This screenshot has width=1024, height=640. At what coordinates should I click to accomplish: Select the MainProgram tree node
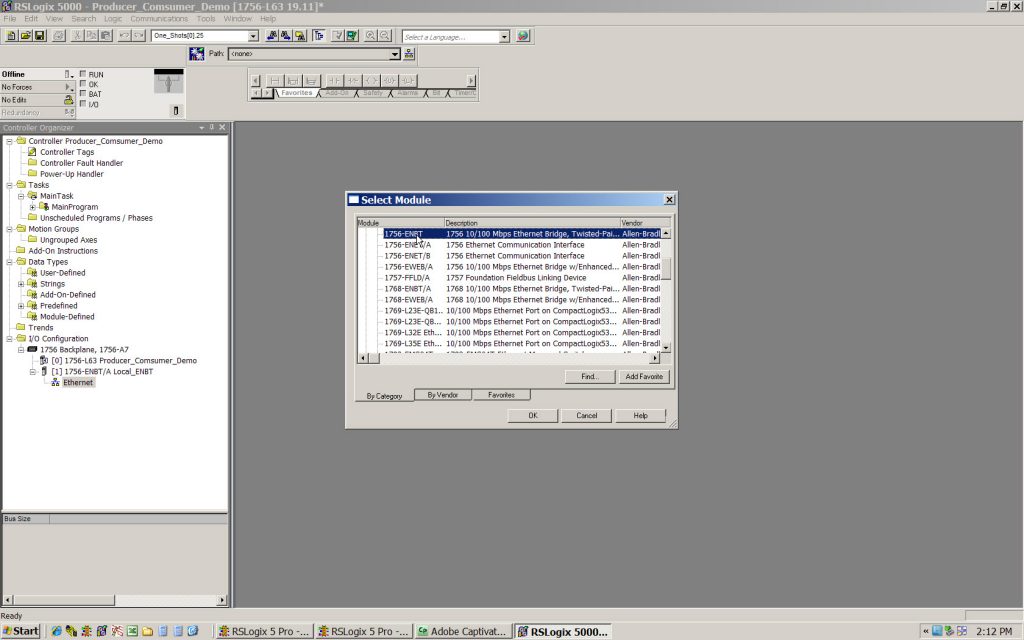[74, 207]
